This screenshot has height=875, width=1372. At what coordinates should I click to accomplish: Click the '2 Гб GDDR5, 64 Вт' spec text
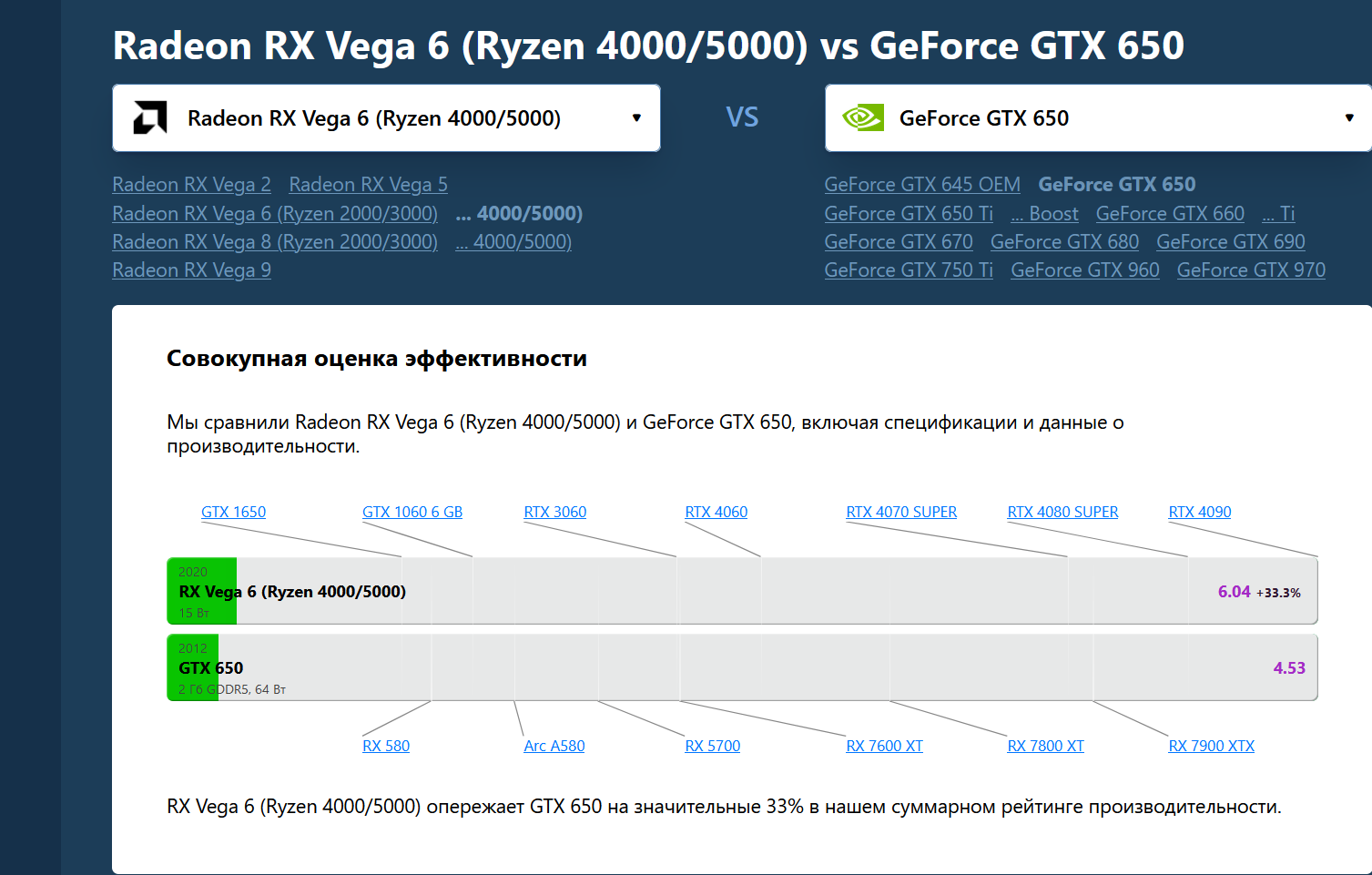(232, 689)
